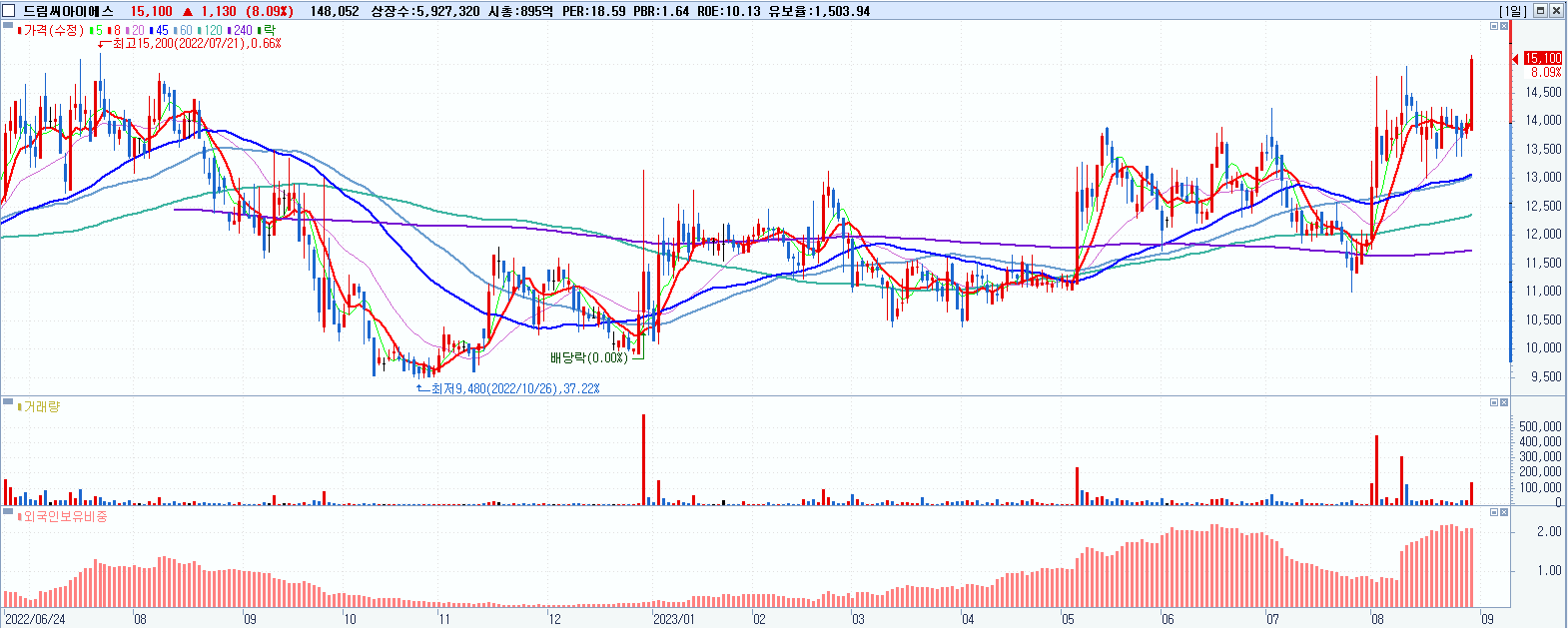Select the 60-day moving average legend

184,30
